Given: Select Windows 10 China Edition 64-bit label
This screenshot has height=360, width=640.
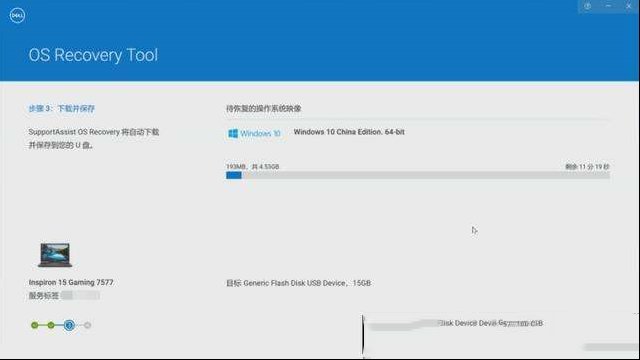Looking at the screenshot, I should (349, 132).
